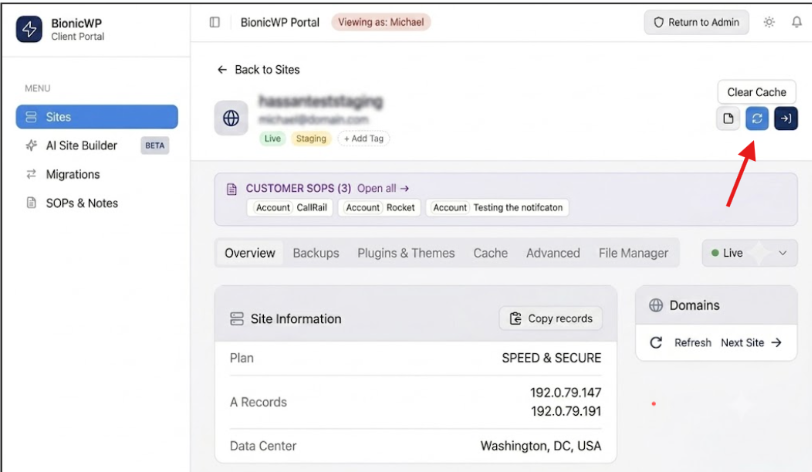Click the BionicWP lightning logo

pyautogui.click(x=29, y=29)
